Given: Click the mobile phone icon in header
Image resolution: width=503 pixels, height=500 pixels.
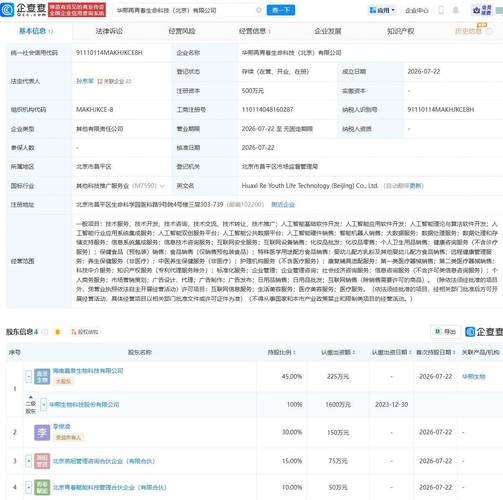Looking at the screenshot, I should pos(441,10).
